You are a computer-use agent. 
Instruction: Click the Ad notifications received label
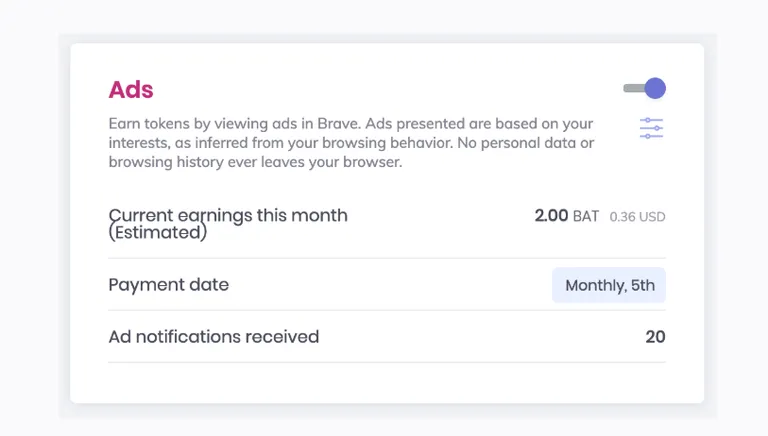[214, 337]
